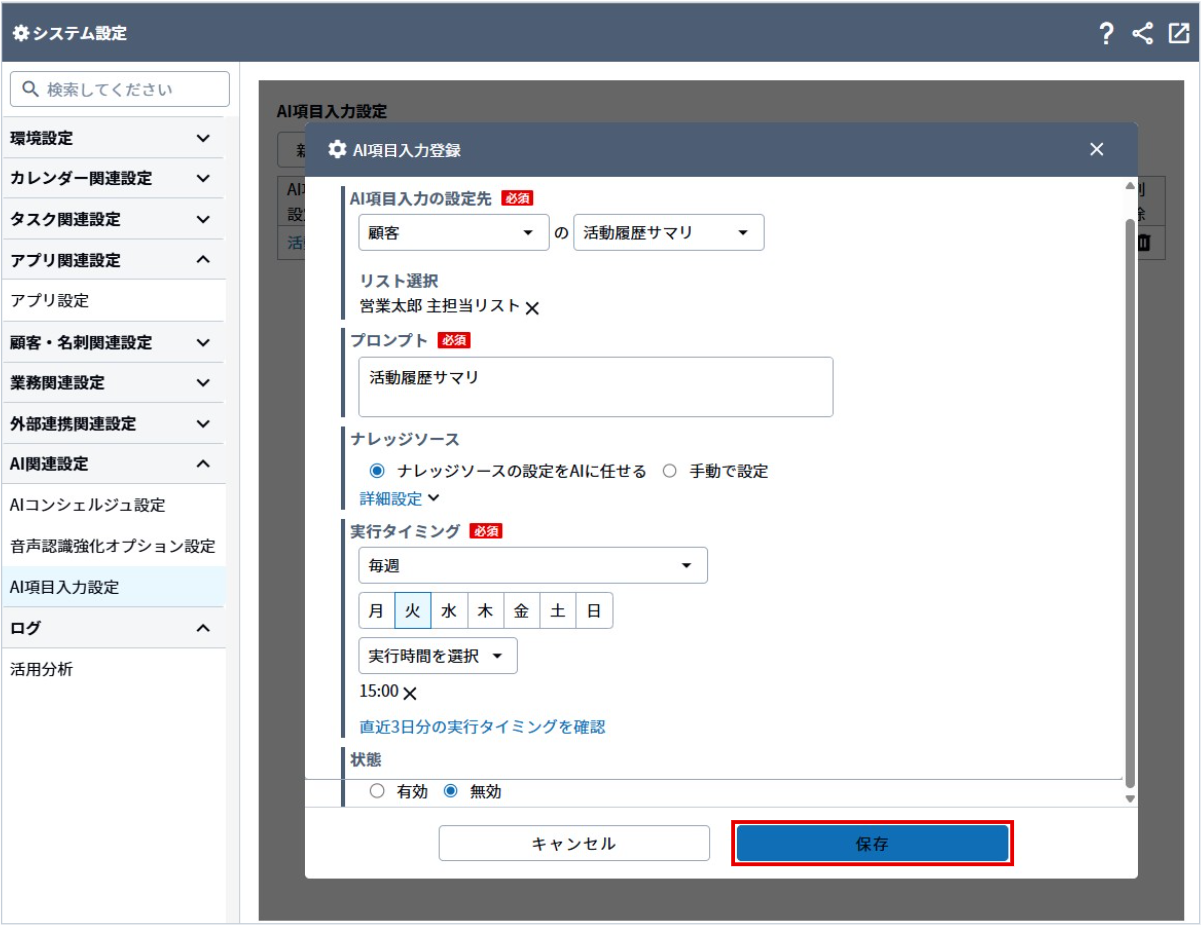Viewport: 1204px width, 928px height.
Task: Expand 外部連携関連設定 section
Action: [x=113, y=424]
